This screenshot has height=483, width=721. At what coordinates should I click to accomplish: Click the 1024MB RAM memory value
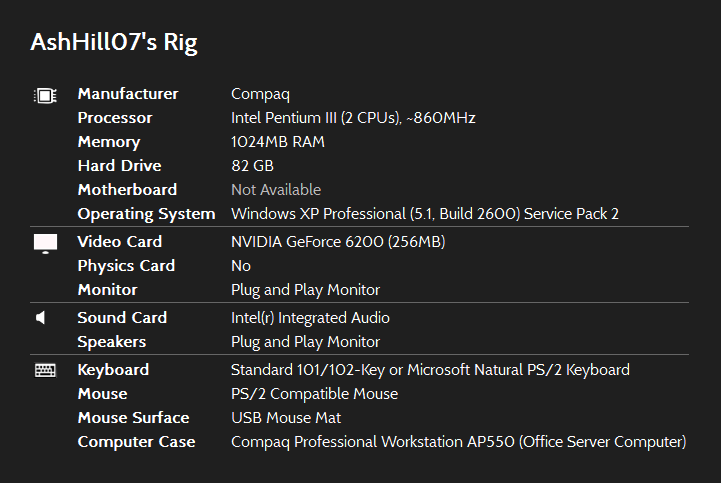point(277,142)
